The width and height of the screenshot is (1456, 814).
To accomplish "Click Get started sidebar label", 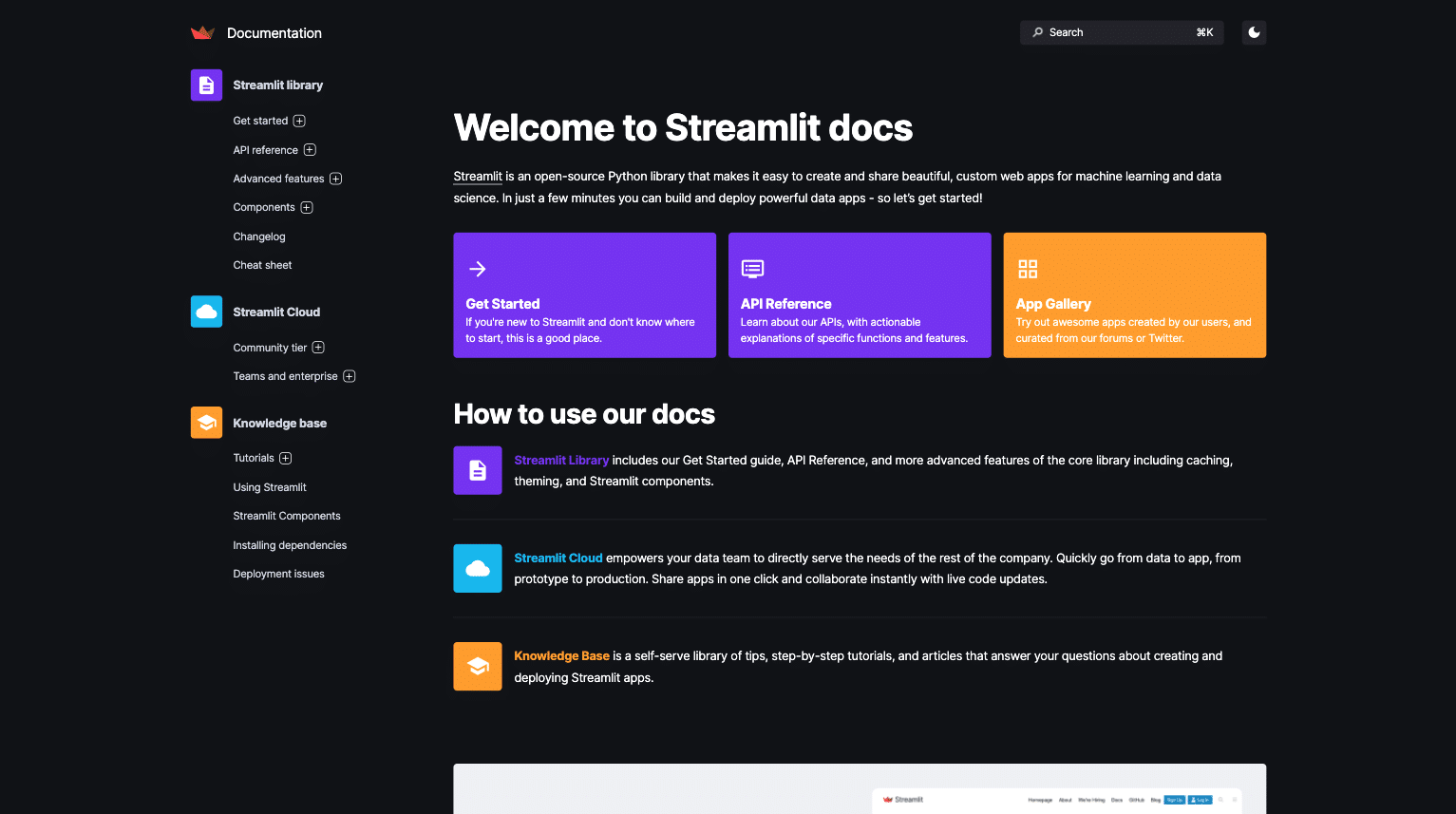I will 260,121.
